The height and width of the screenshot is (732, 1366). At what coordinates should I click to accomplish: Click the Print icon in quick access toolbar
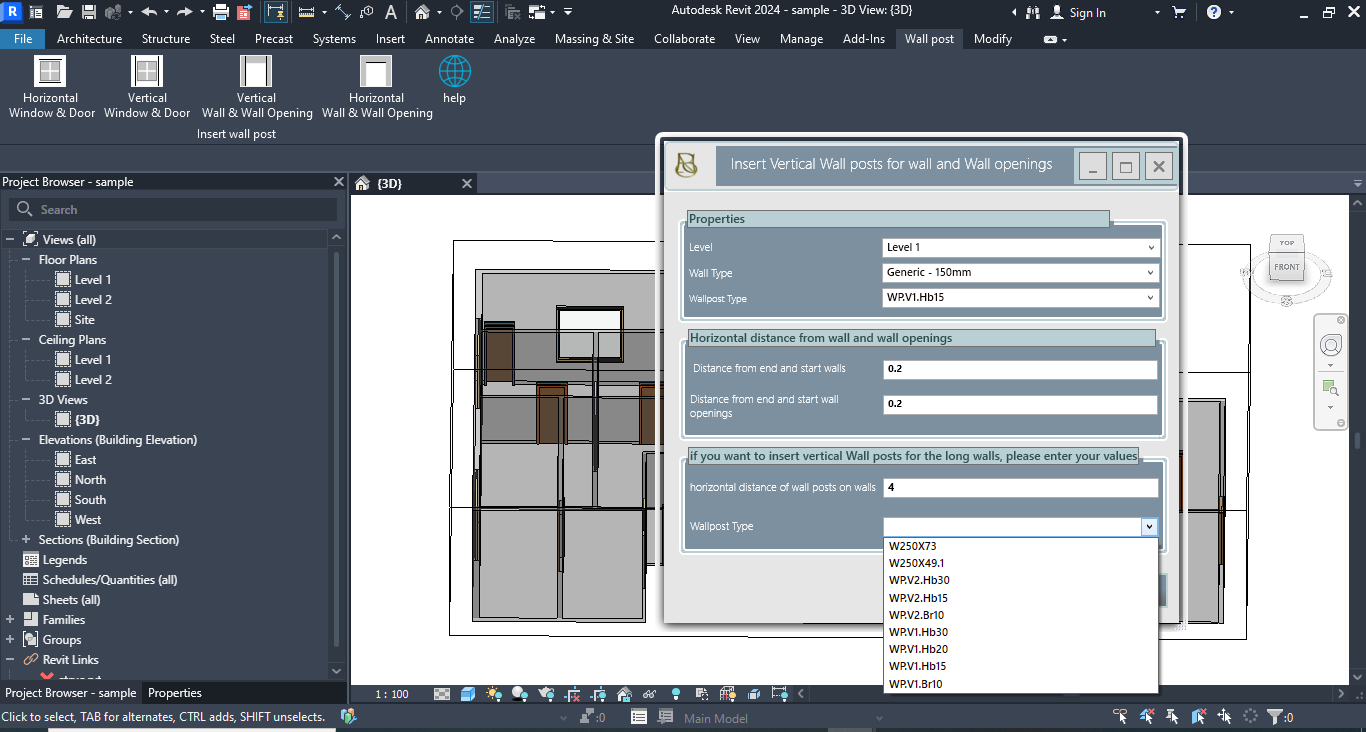point(220,13)
